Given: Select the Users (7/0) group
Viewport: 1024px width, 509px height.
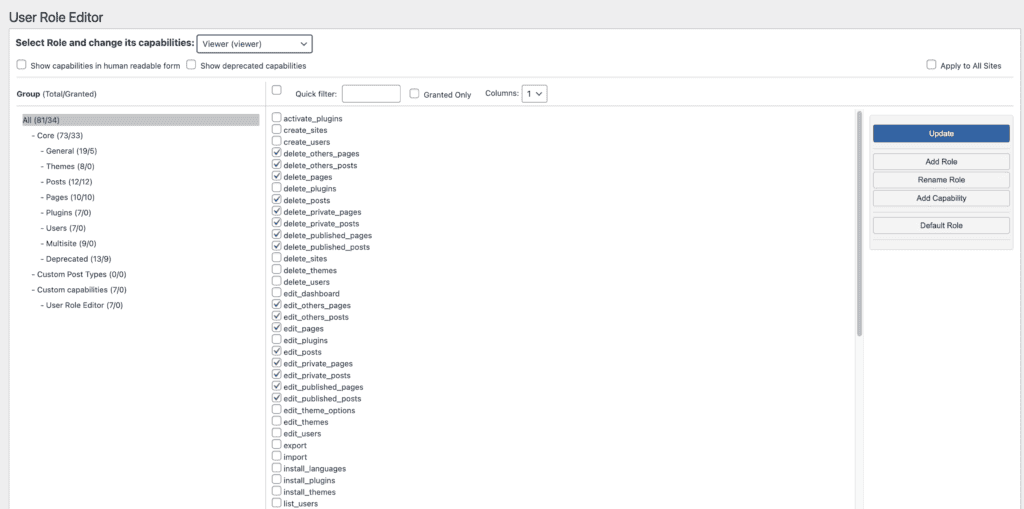Looking at the screenshot, I should (x=66, y=228).
